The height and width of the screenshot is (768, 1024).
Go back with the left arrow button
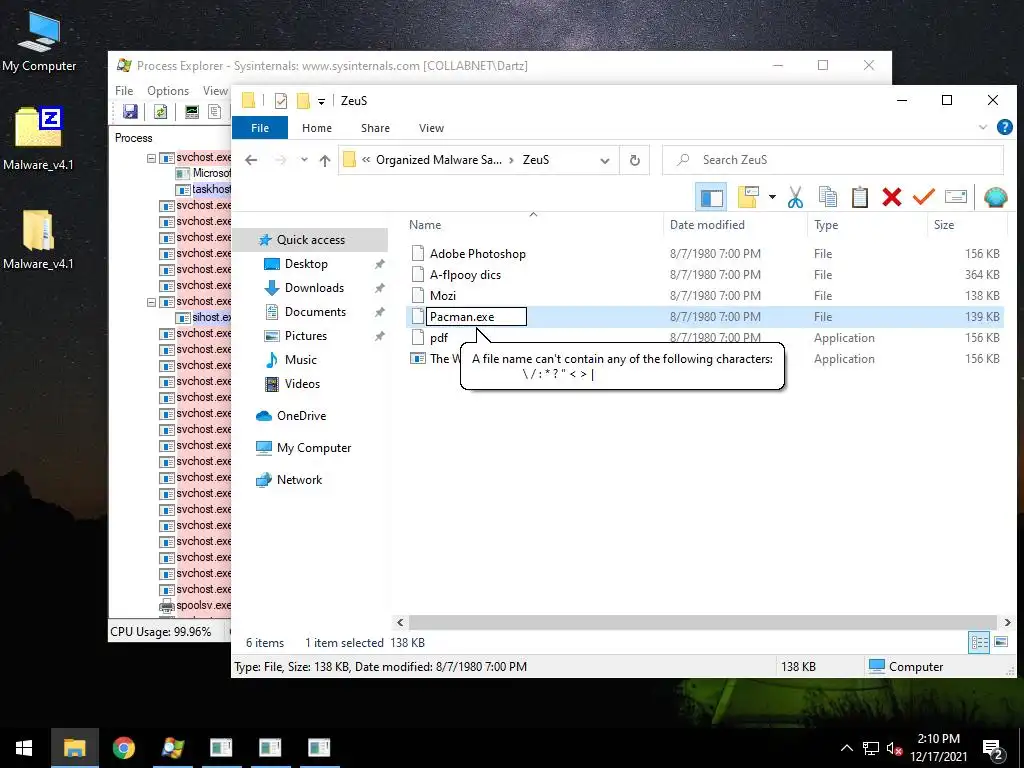(x=251, y=160)
